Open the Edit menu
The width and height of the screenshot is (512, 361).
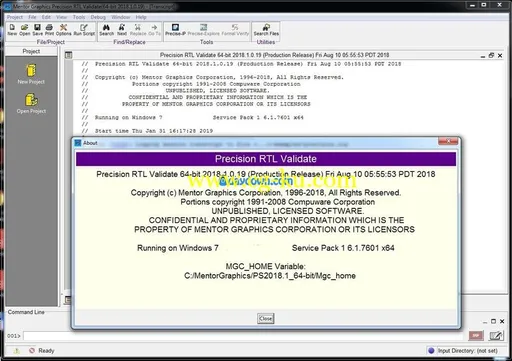click(x=46, y=17)
